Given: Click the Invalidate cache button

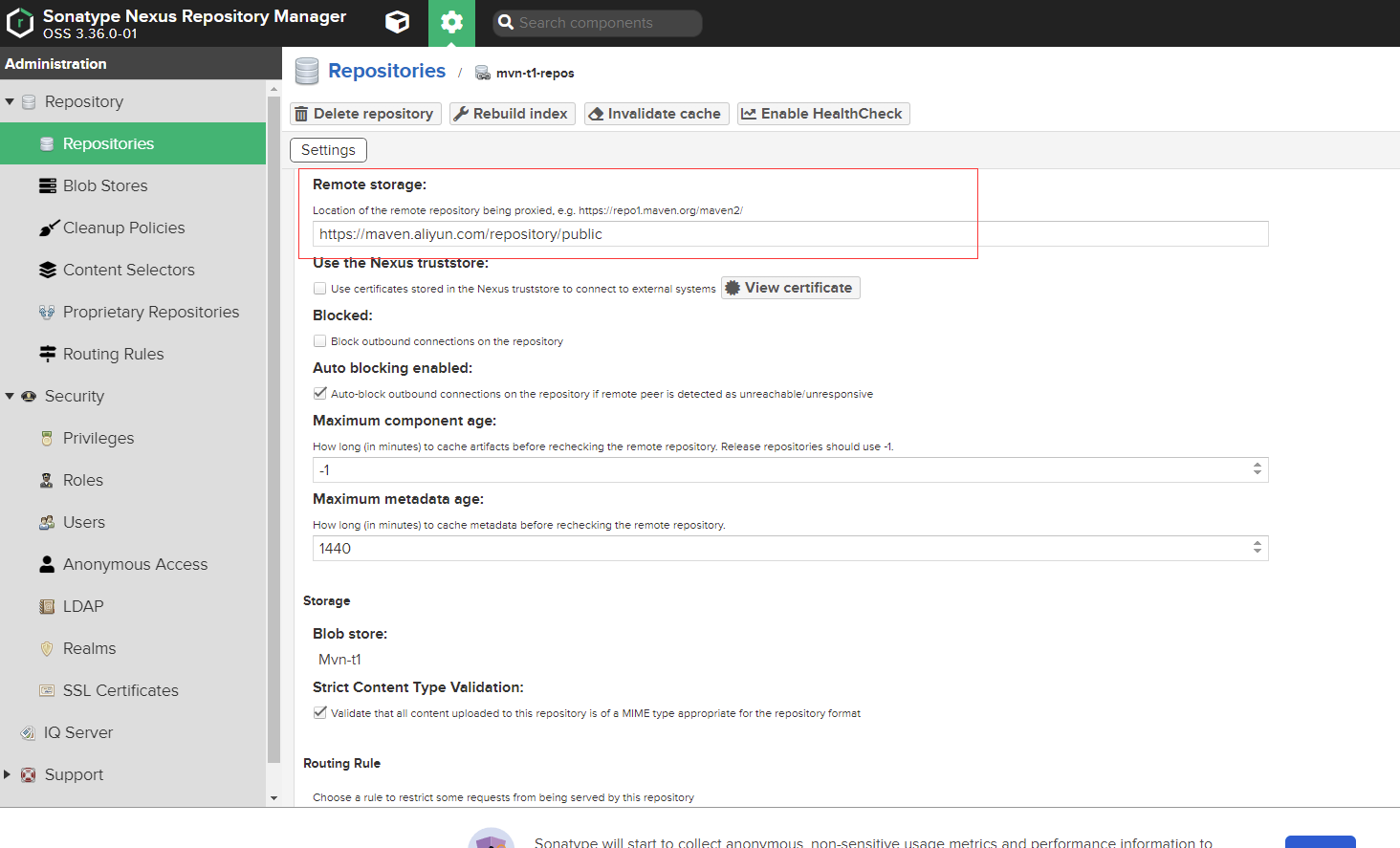Looking at the screenshot, I should click(657, 114).
